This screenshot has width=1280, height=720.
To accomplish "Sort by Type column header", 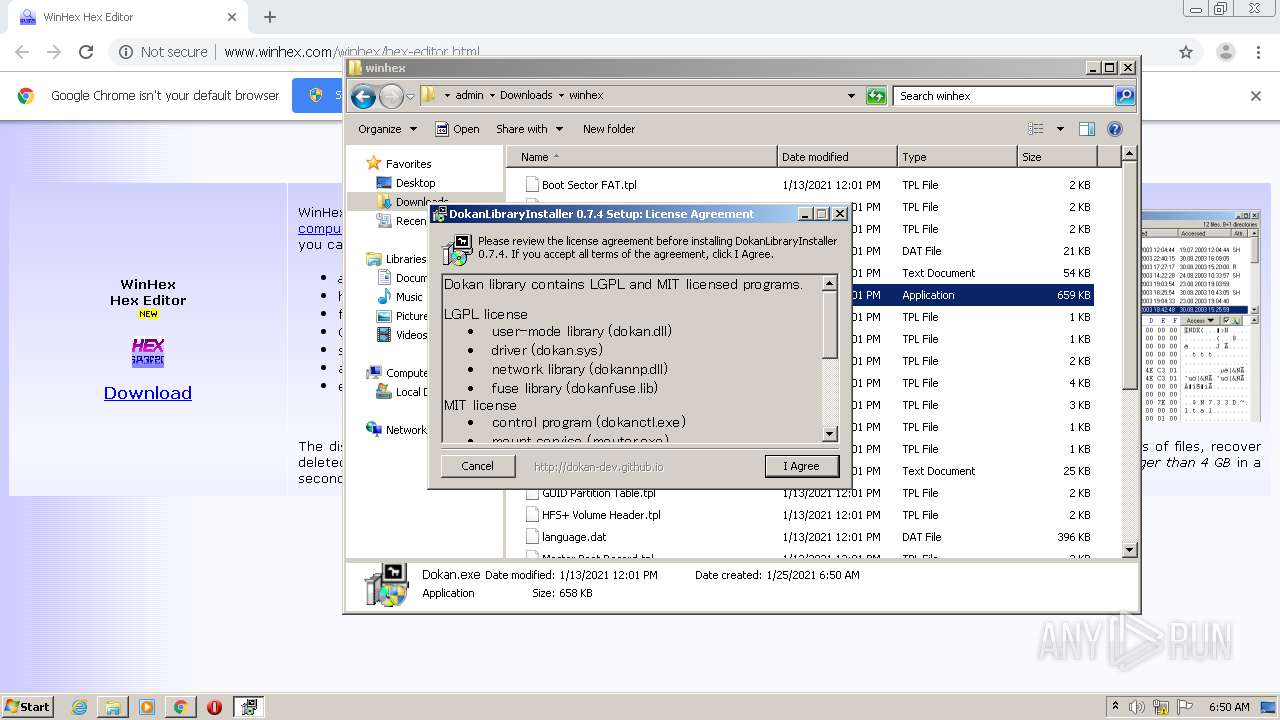I will 956,157.
